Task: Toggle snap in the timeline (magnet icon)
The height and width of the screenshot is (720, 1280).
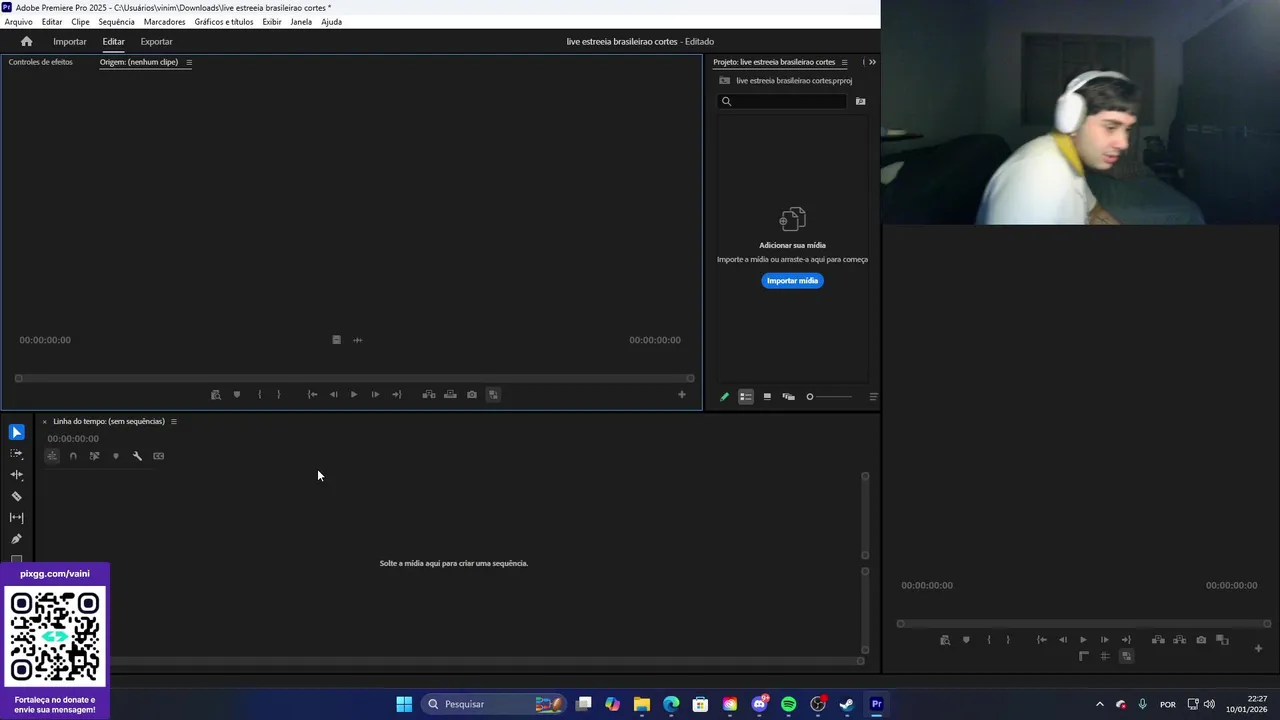Action: click(73, 456)
